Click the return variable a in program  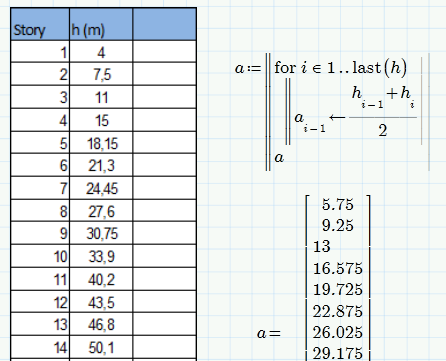pos(279,157)
